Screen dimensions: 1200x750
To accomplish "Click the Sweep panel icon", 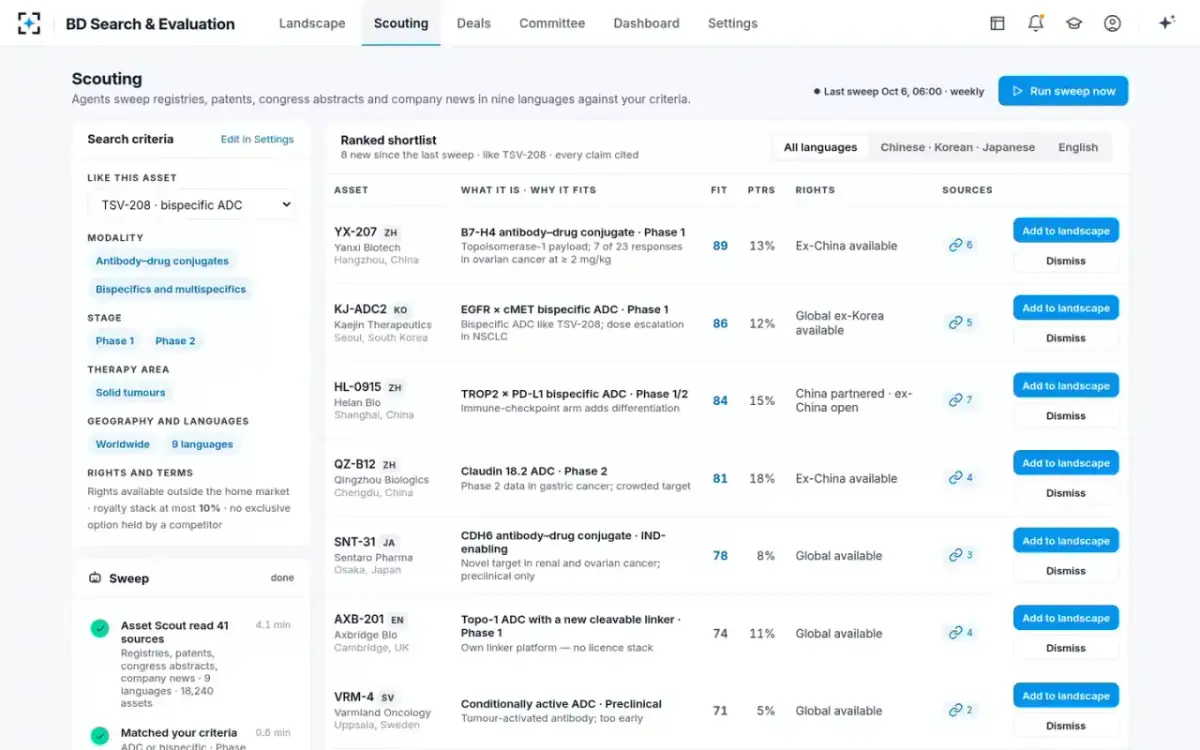I will tap(95, 578).
